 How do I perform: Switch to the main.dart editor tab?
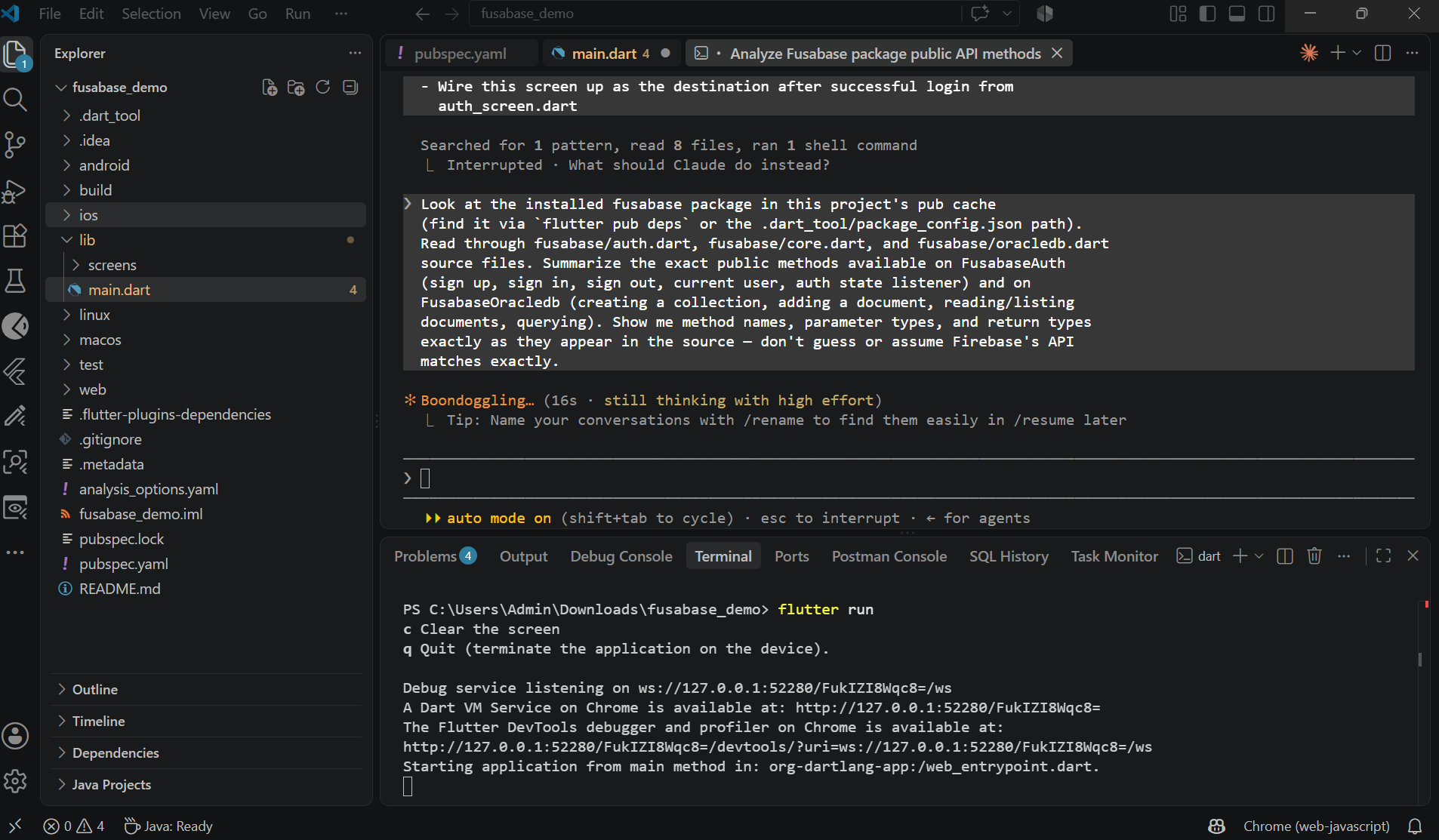click(610, 54)
